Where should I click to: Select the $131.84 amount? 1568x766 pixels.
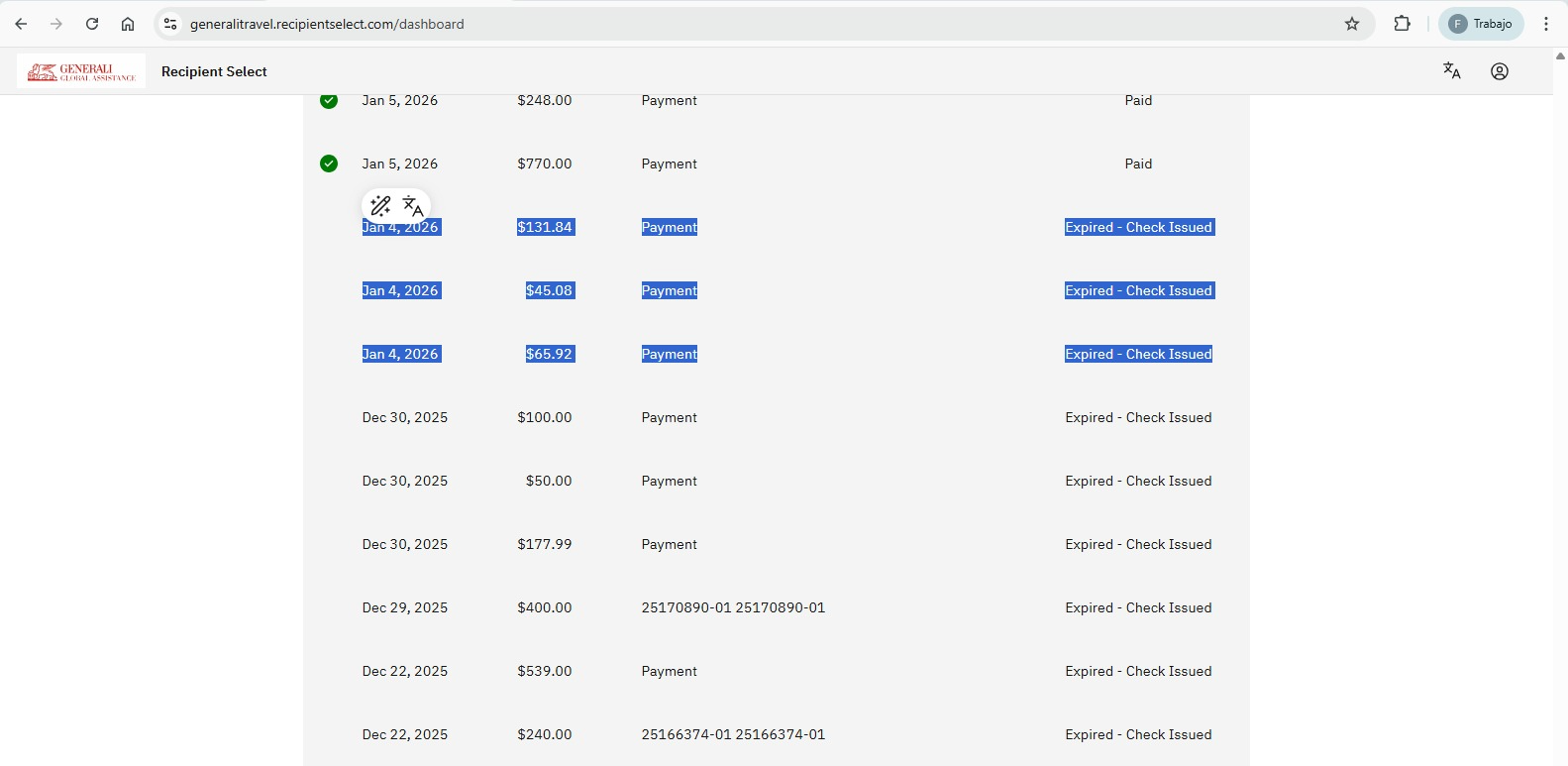[545, 227]
